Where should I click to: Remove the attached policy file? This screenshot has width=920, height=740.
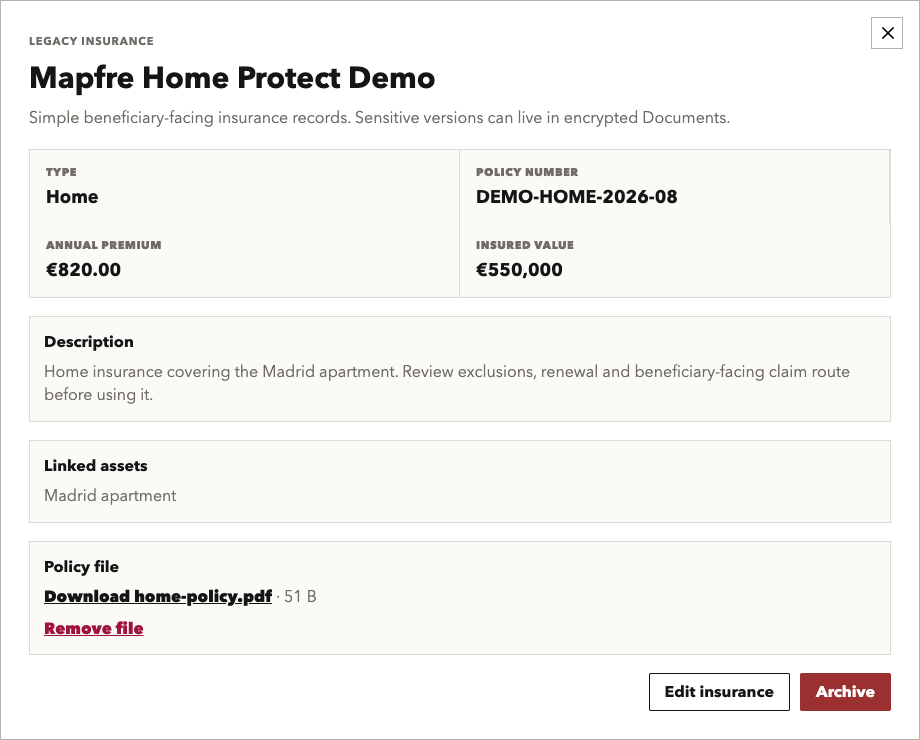point(94,628)
